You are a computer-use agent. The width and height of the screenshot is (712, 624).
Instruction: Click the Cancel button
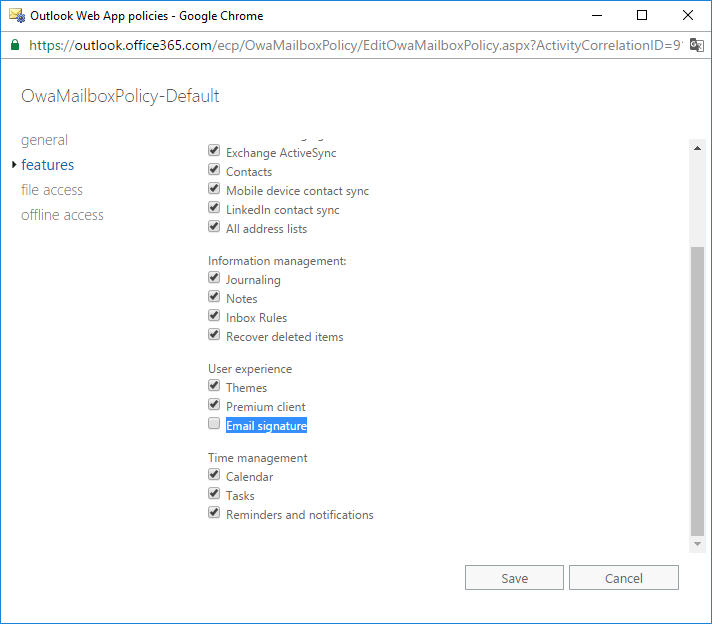pyautogui.click(x=623, y=578)
